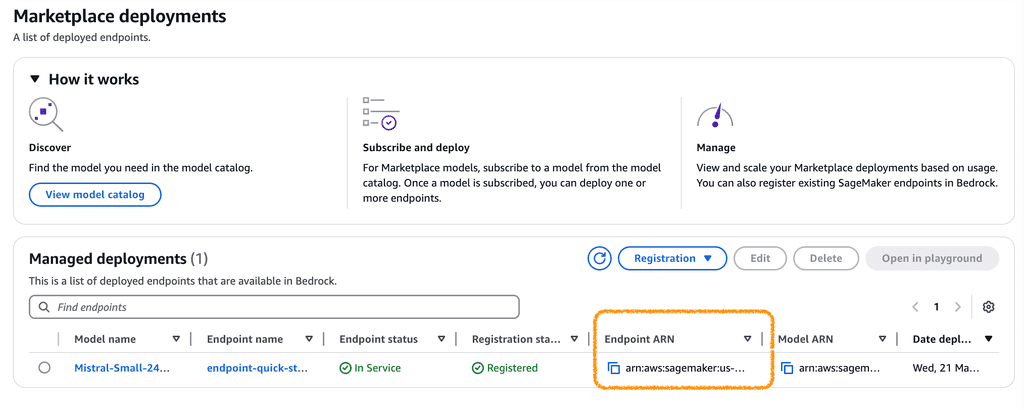Click the Edit button
This screenshot has height=410, width=1024.
tap(760, 259)
